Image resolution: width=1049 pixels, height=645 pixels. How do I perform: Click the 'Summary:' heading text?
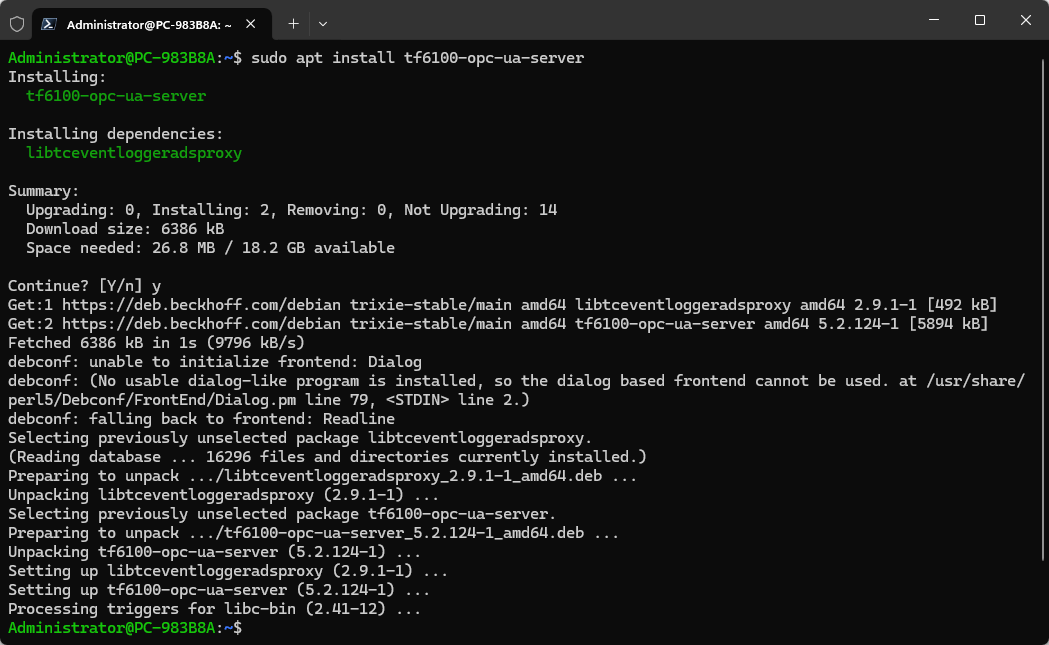(43, 191)
